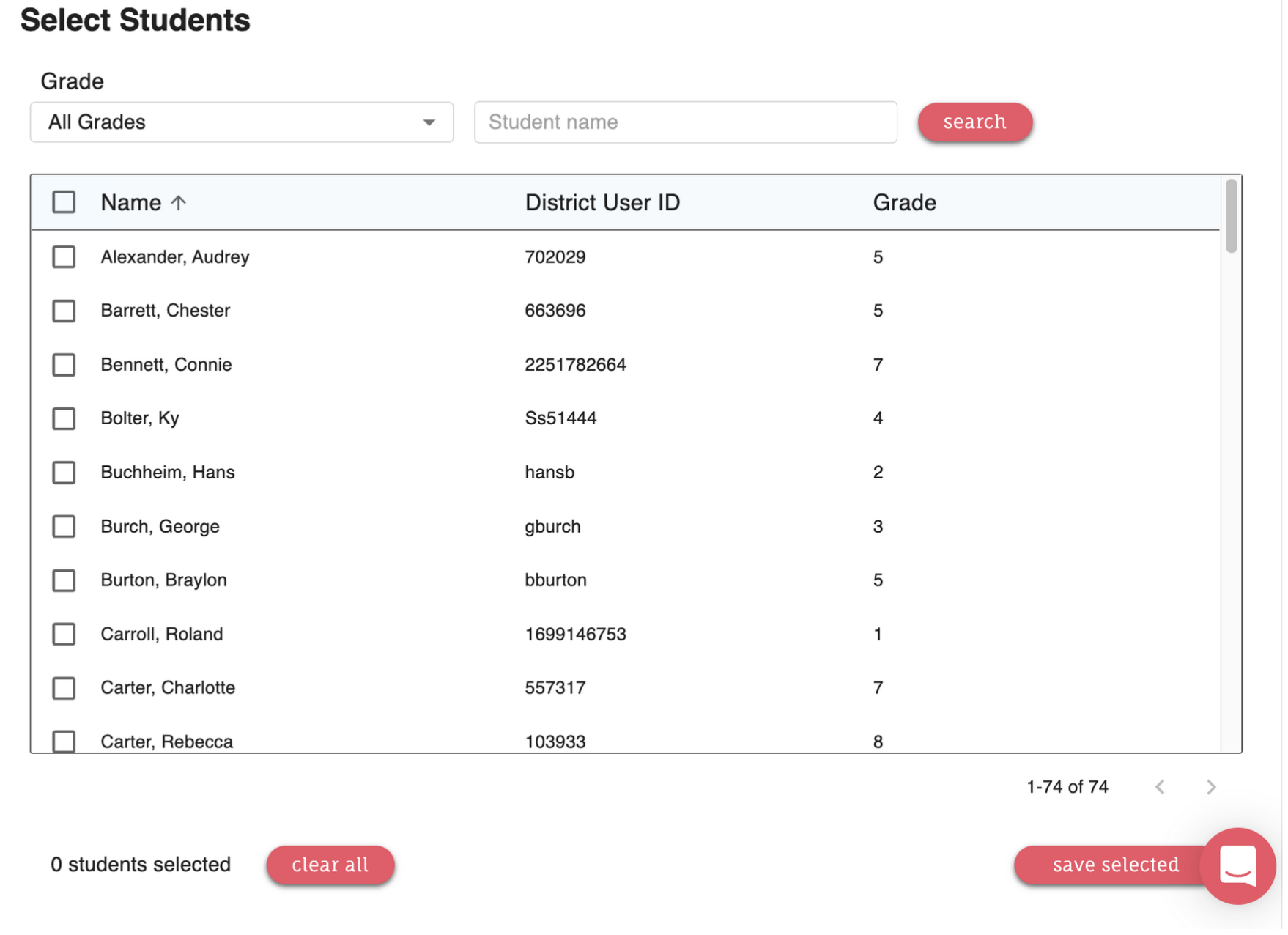Click the Name sort arrow icon
1288x935 pixels.
point(179,203)
